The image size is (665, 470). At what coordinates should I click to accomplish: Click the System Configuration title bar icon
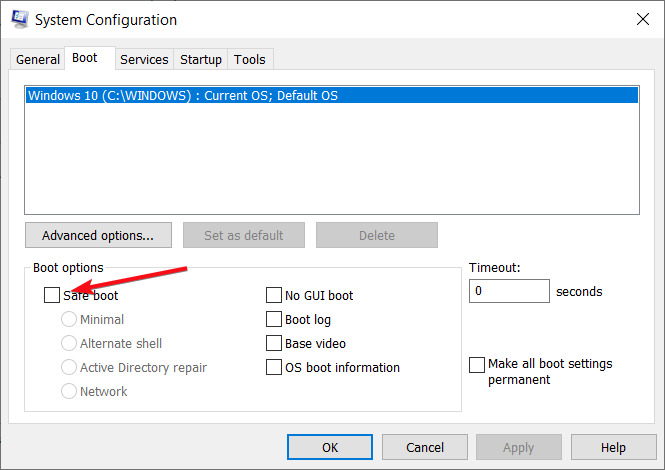click(19, 20)
